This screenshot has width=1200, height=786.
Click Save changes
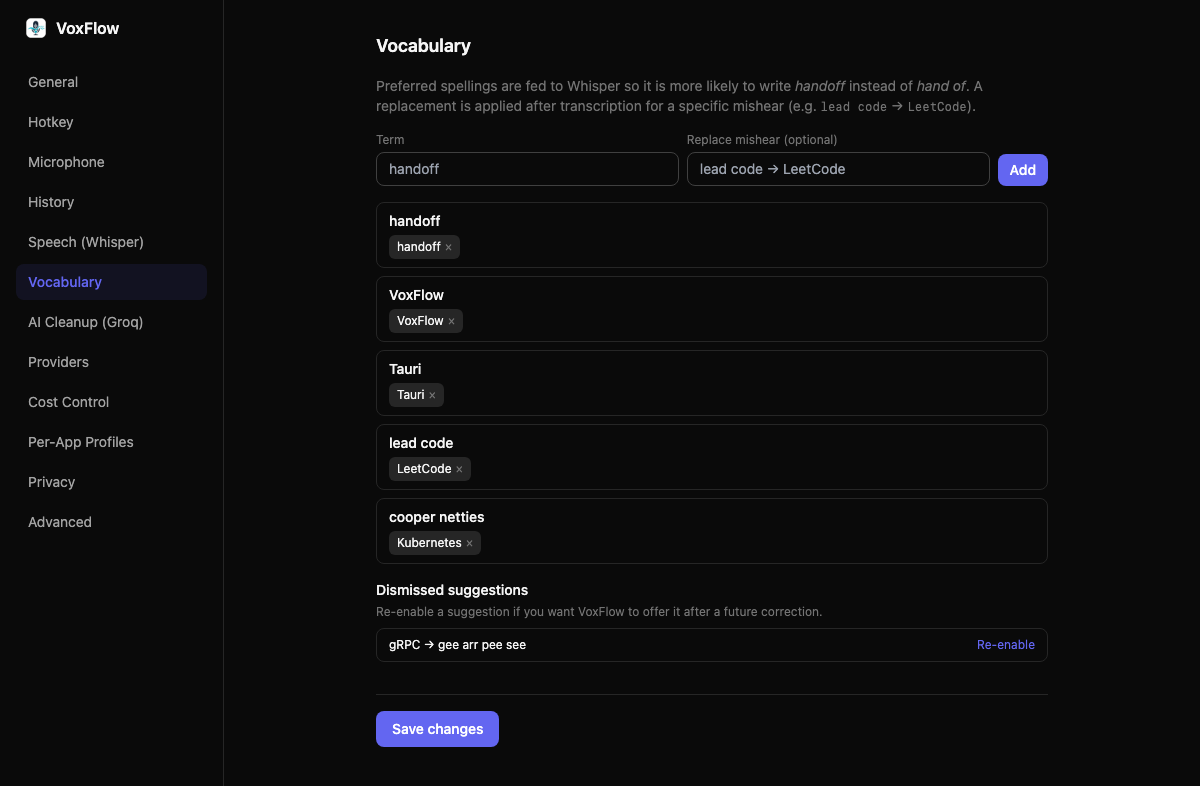(437, 729)
